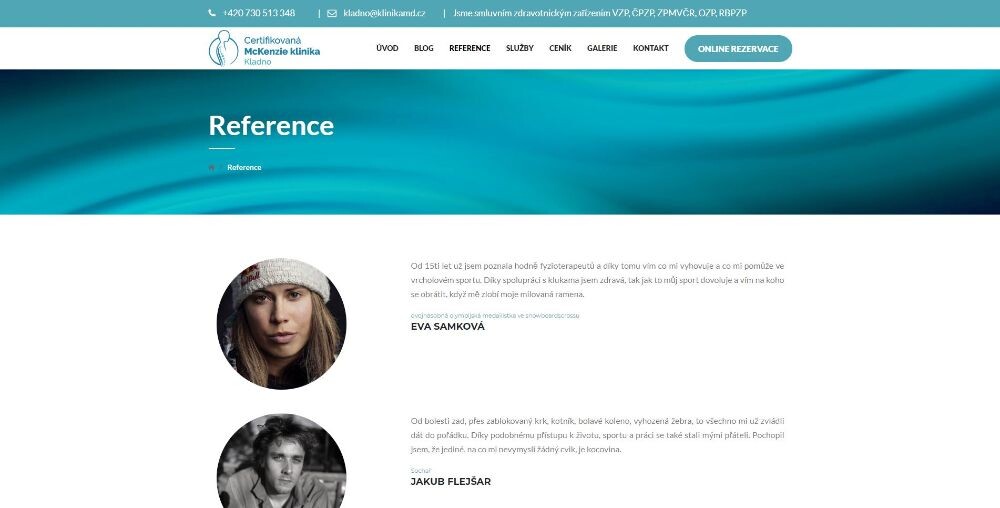Click Eva Samková's round portrait photo

tap(281, 323)
